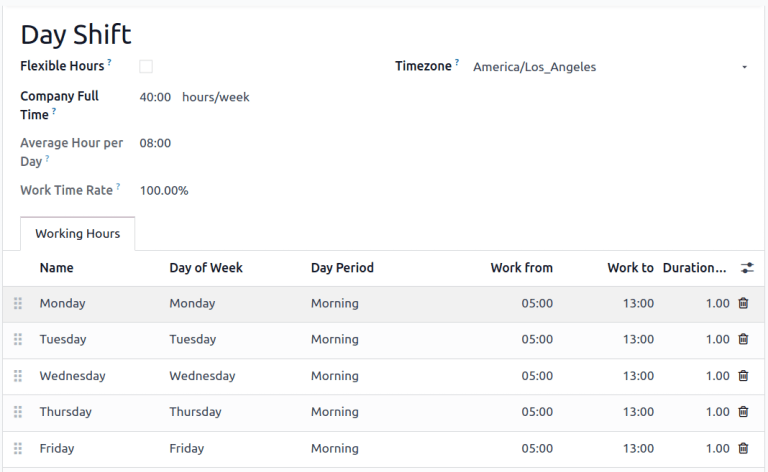Show help tooltip for Work Time Rate
The width and height of the screenshot is (768, 472).
click(117, 187)
